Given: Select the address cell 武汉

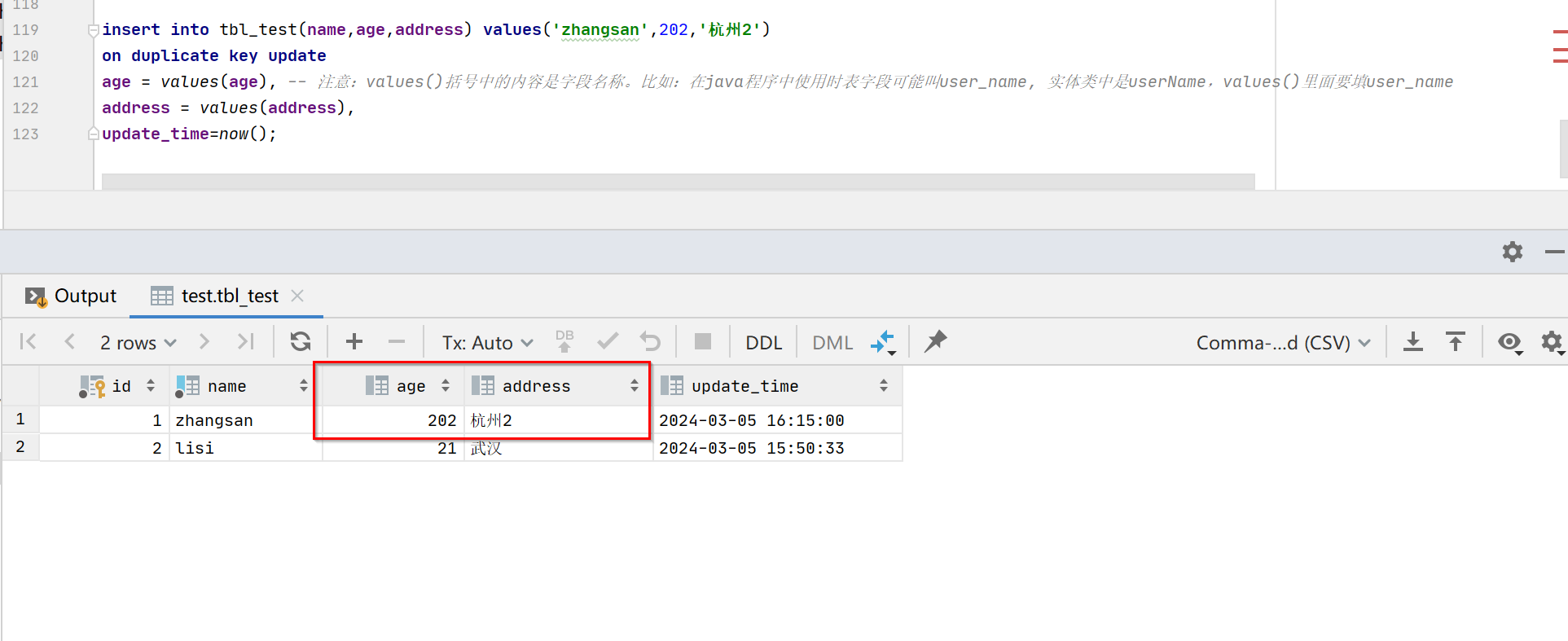Looking at the screenshot, I should point(559,448).
